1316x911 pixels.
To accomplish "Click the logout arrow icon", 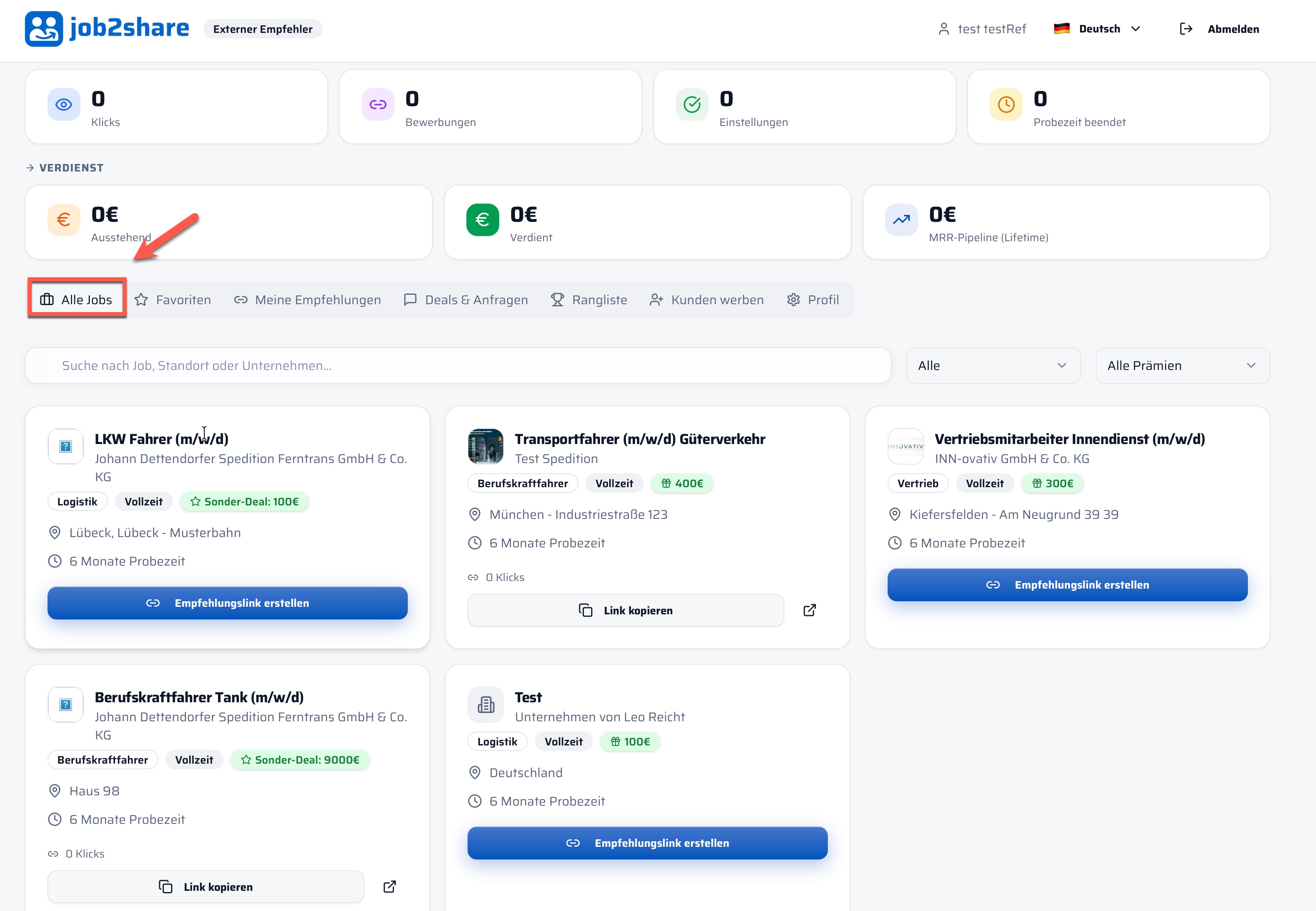I will [x=1186, y=29].
